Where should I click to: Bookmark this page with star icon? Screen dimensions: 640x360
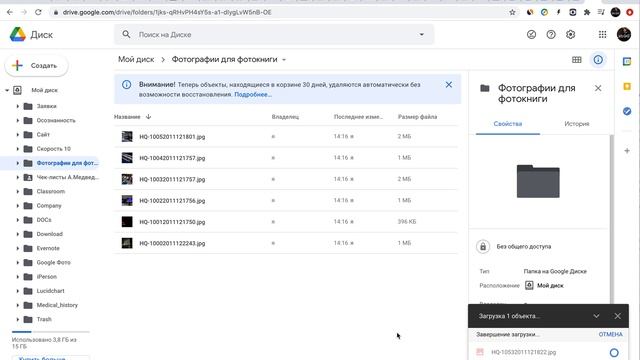click(x=512, y=12)
